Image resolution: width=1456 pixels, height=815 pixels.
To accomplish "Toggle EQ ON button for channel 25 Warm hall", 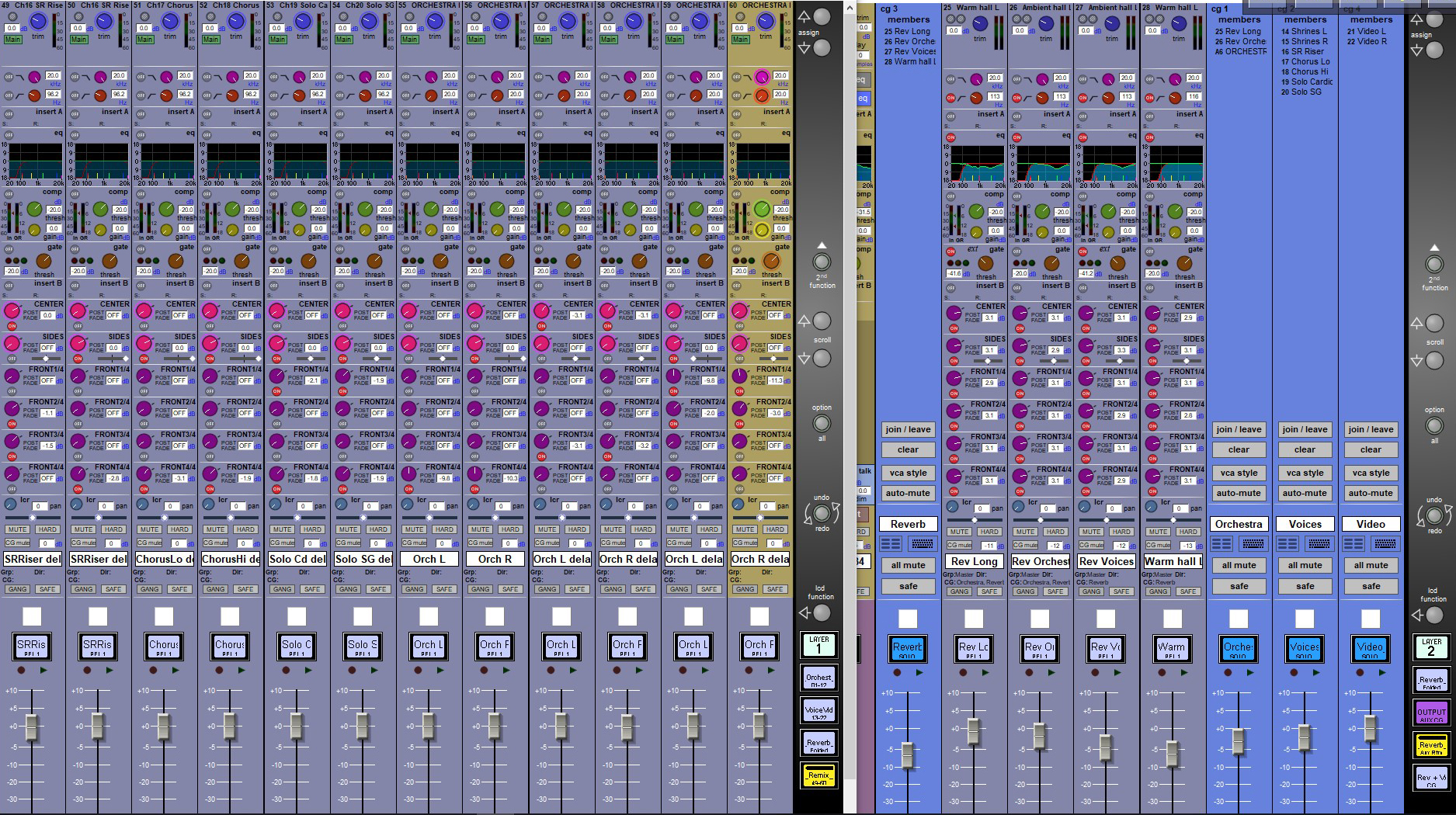I will coord(950,137).
